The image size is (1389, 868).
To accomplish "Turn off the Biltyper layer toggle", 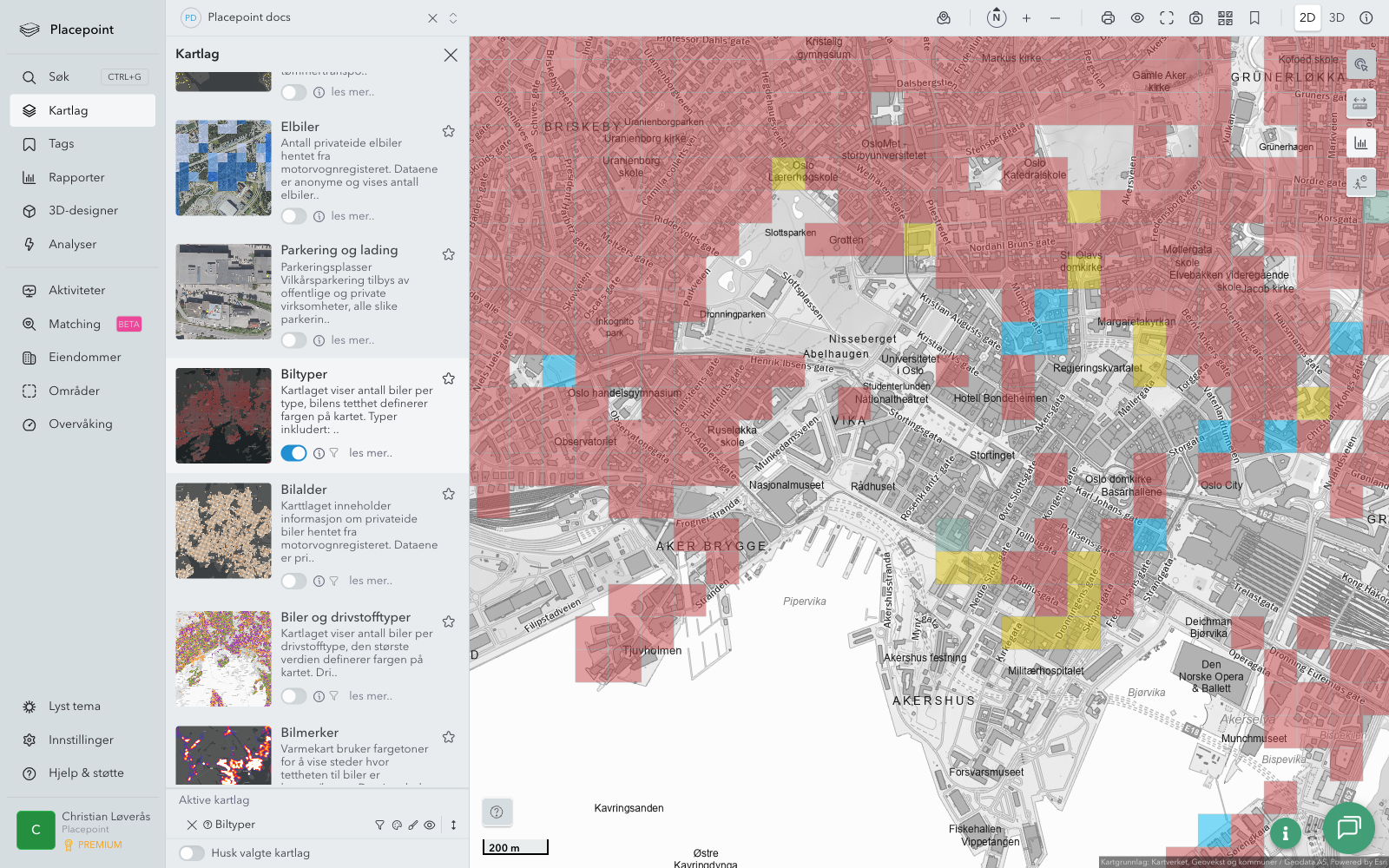I will (x=293, y=453).
